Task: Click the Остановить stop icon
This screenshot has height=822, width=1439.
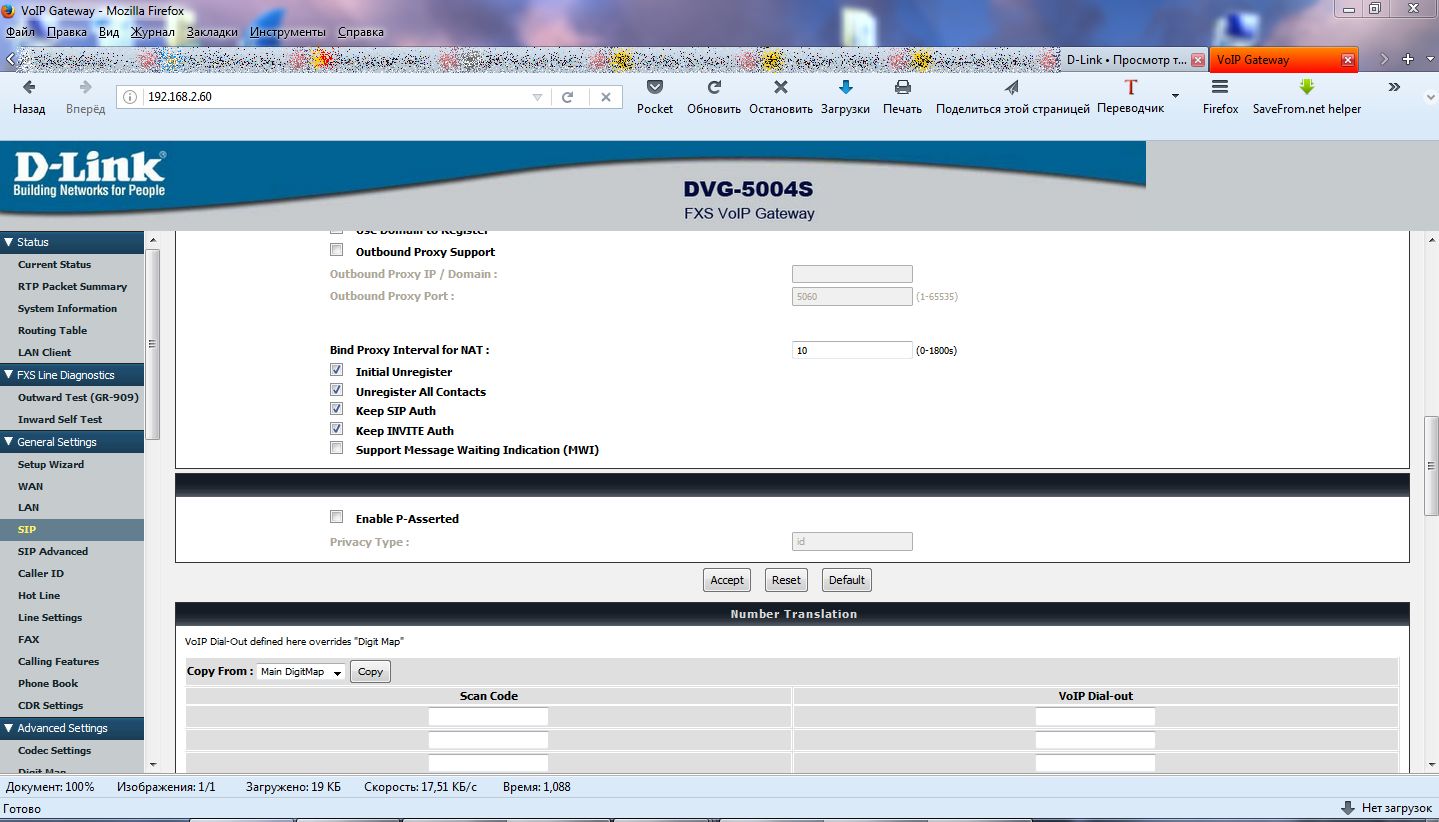Action: coord(781,88)
